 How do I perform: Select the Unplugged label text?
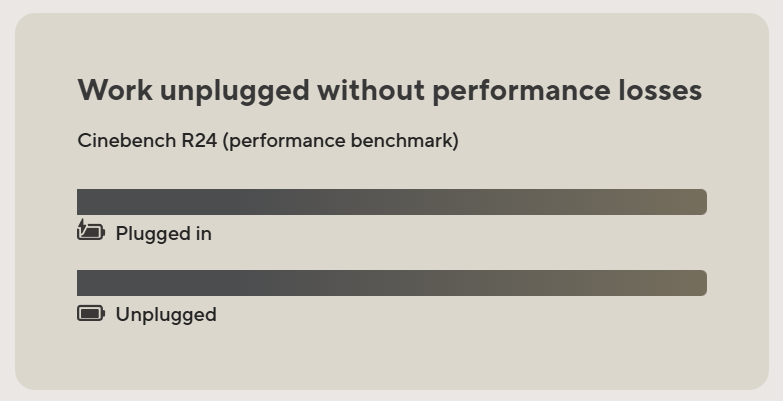pos(166,315)
